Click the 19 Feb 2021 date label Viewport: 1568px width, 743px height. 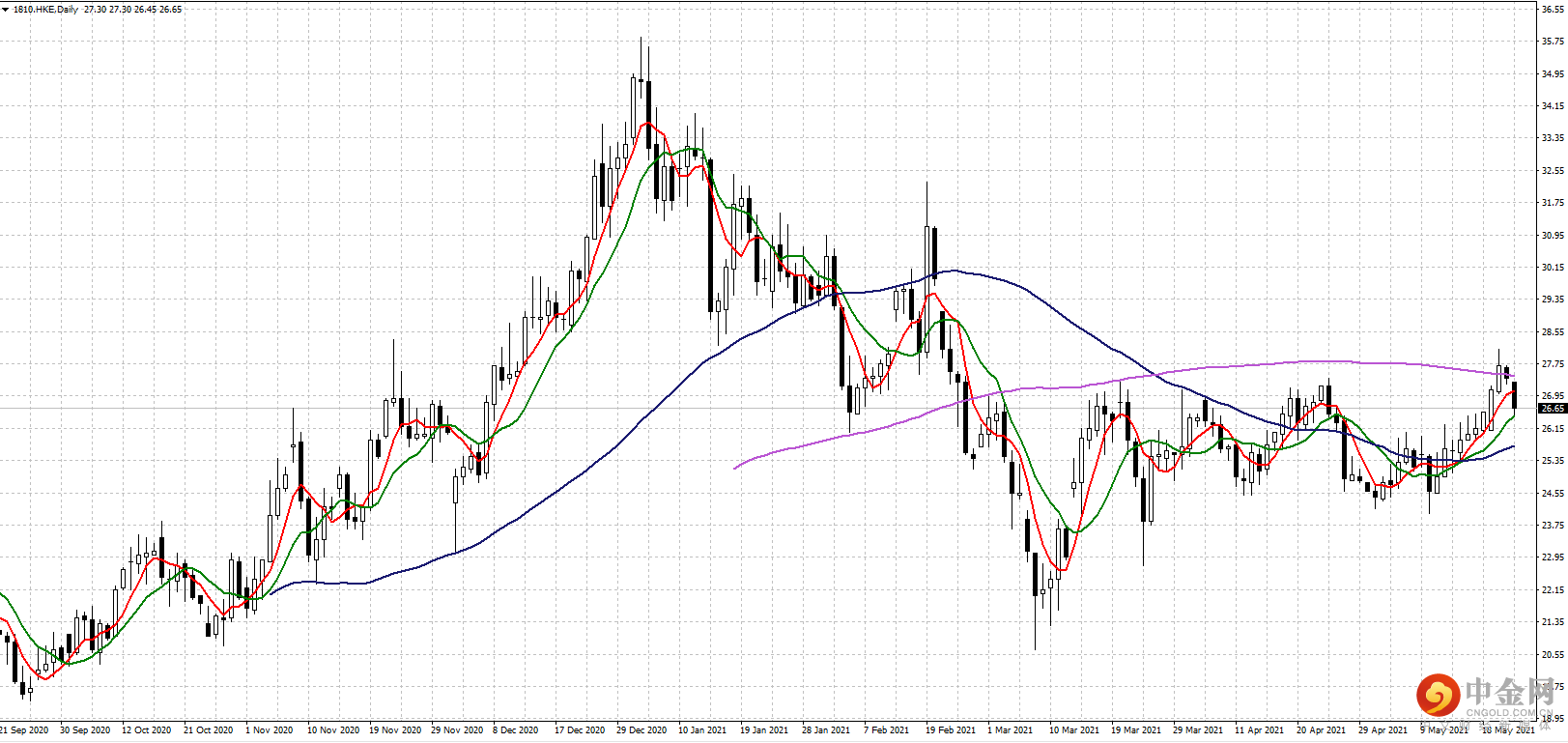(x=951, y=730)
